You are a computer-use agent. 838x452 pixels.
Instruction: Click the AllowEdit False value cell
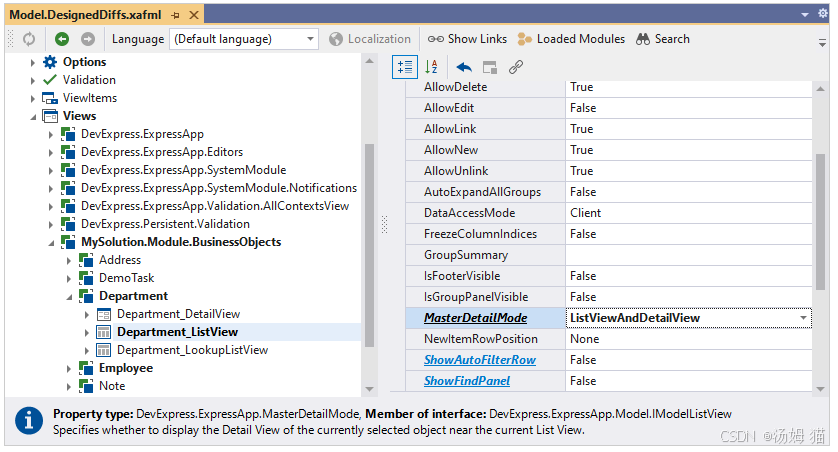(689, 108)
